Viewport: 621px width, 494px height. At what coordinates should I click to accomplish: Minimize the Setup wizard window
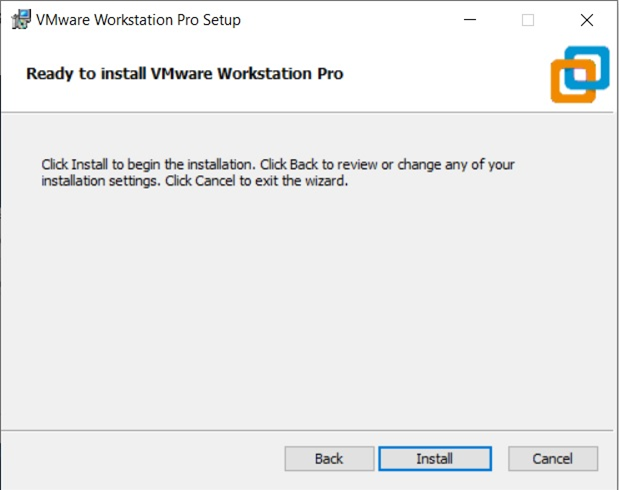tap(469, 20)
